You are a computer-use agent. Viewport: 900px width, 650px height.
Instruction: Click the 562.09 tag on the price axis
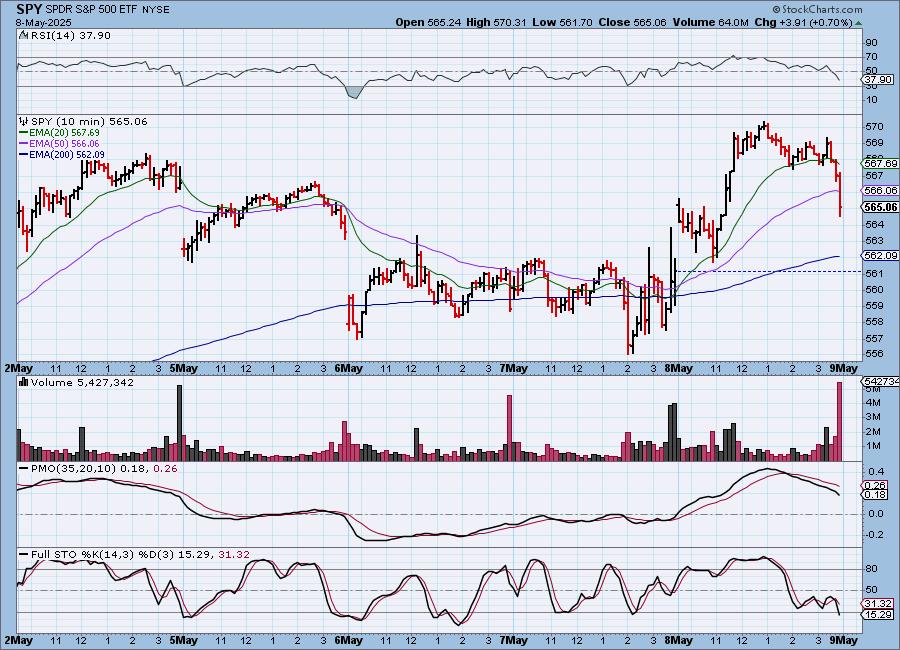[881, 256]
